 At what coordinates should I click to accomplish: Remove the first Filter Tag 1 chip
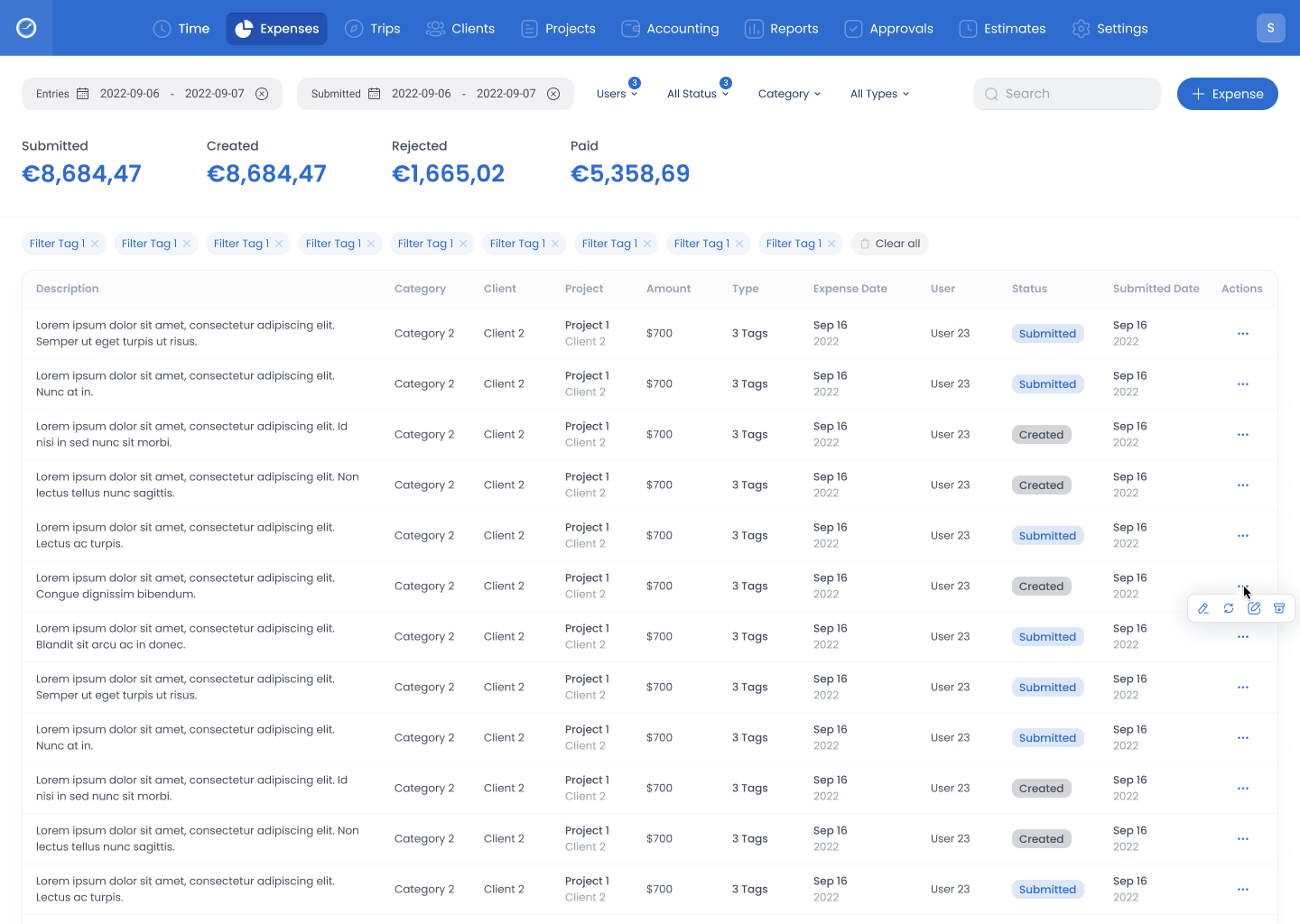(95, 244)
